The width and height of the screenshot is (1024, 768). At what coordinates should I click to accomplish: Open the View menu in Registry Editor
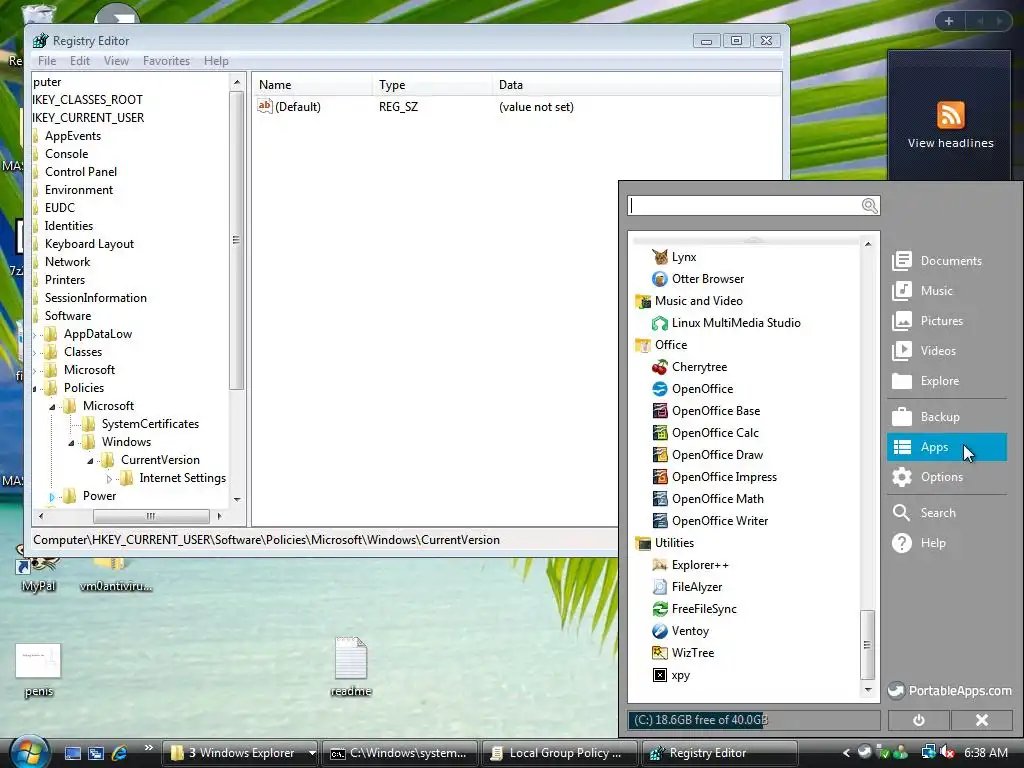[x=116, y=61]
